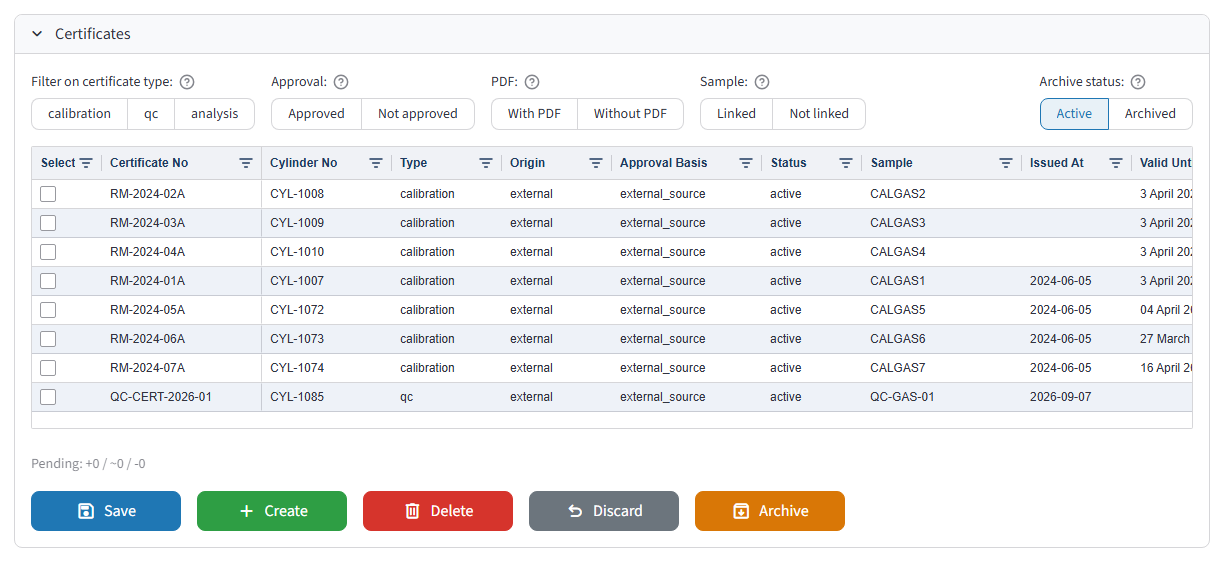Screen dimensions: 1224x561
Task: Tick checkbox for row RM-2024-02A
Action: tap(48, 194)
